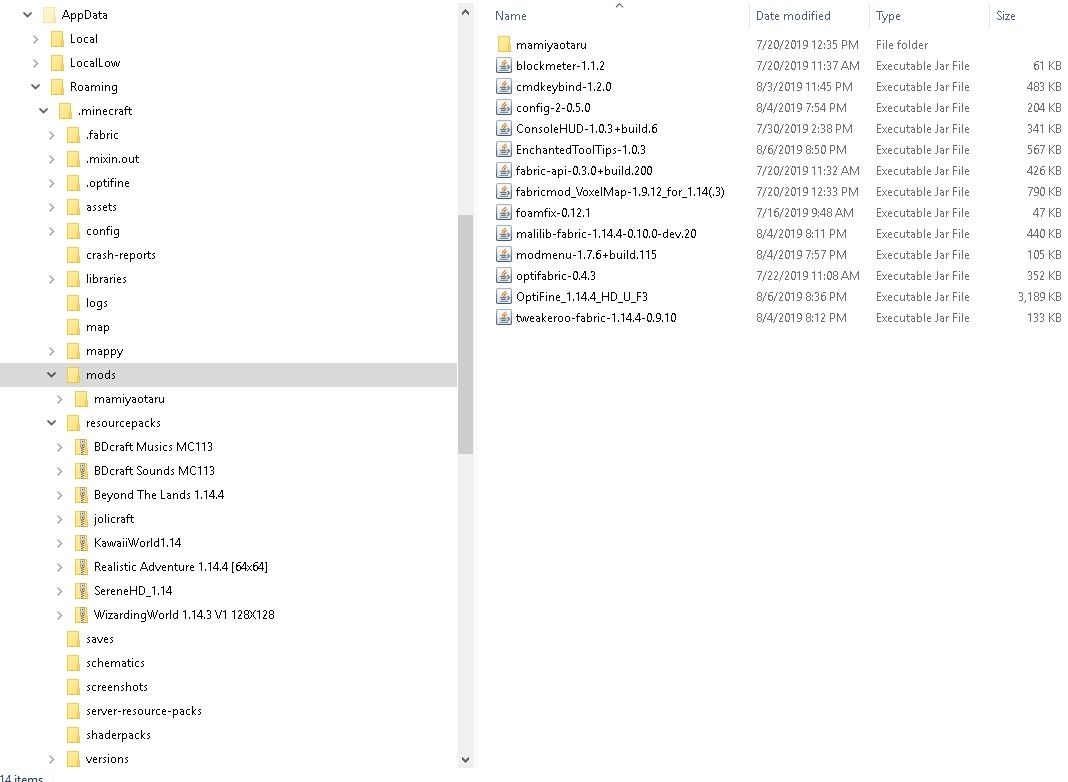The image size is (1068, 782).
Task: Click the File folder type text
Action: (x=902, y=45)
